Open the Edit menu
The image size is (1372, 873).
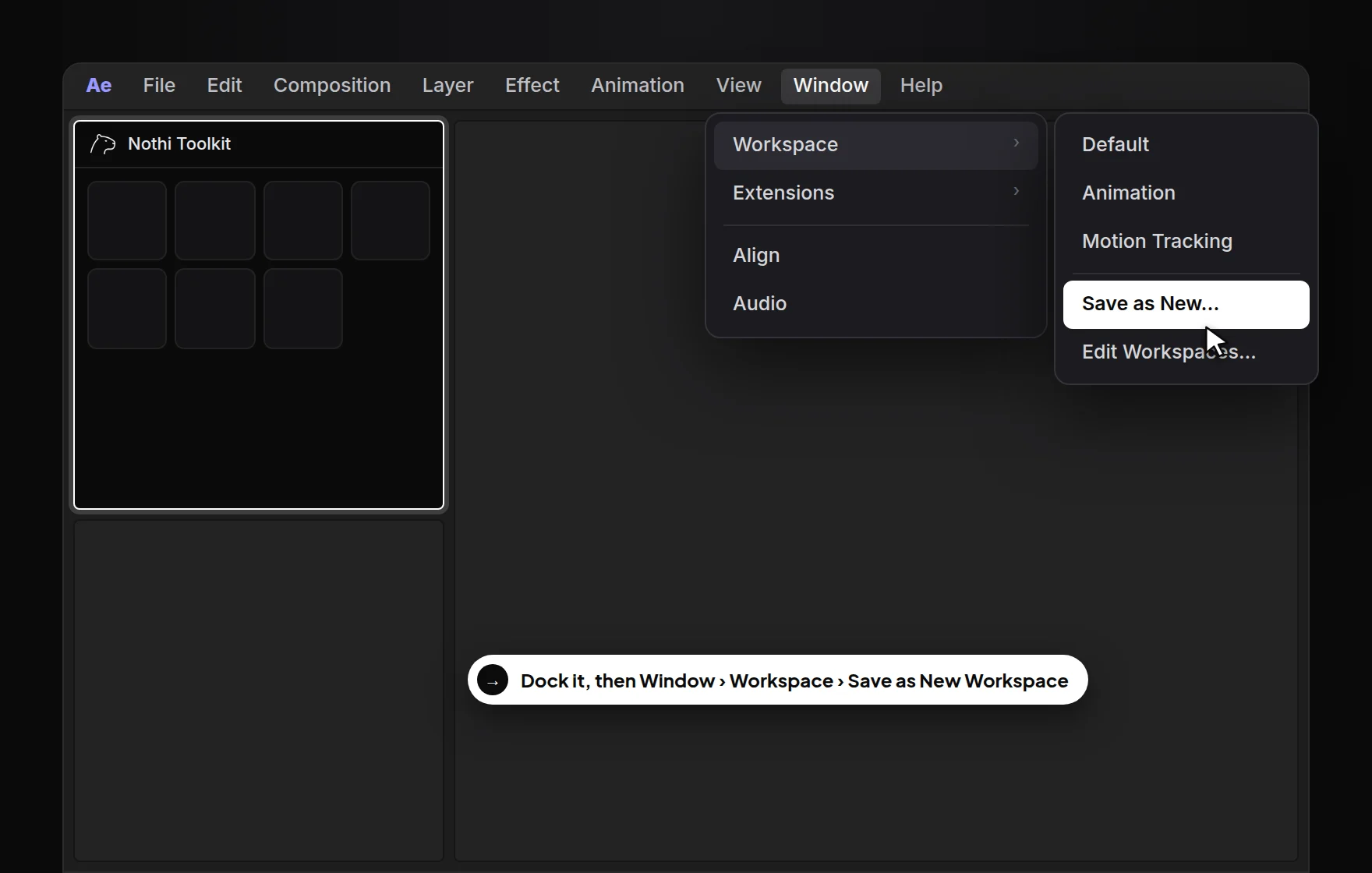tap(225, 85)
